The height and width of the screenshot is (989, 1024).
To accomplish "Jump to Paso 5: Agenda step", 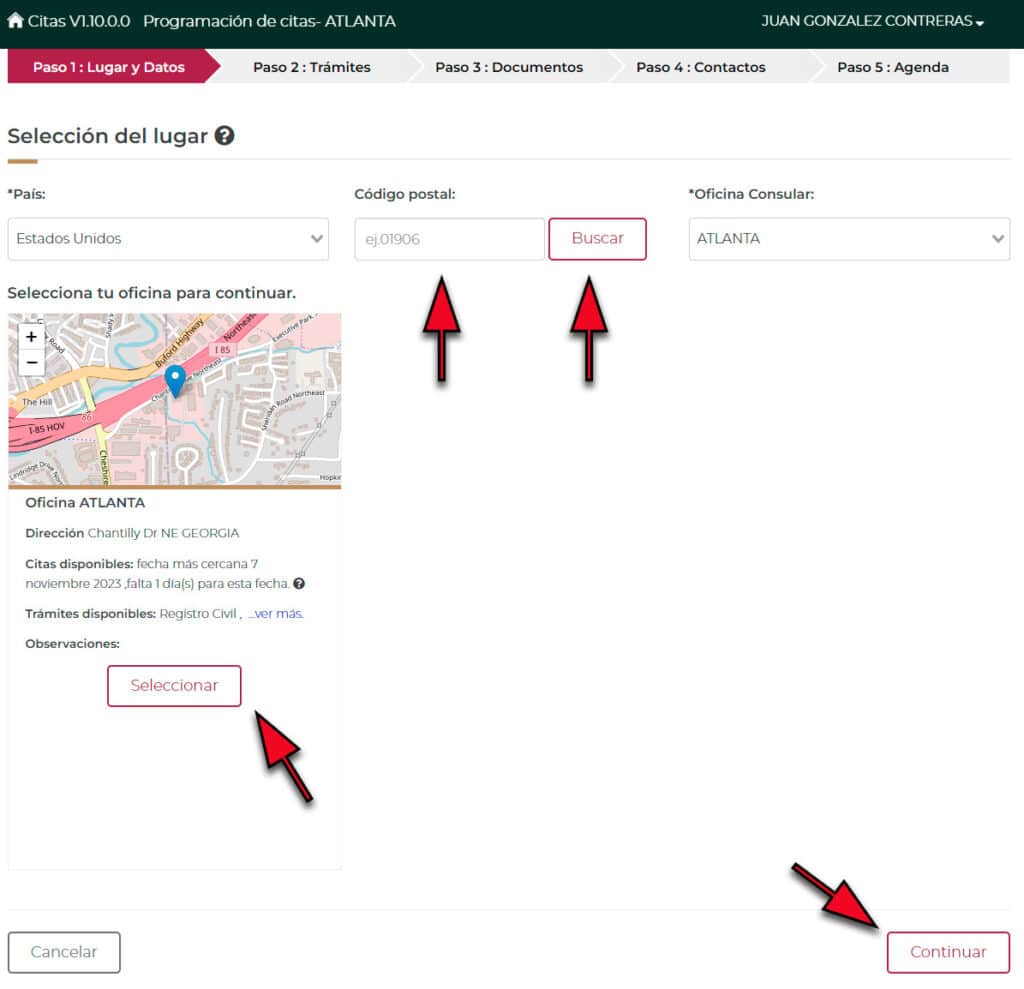I will (x=892, y=67).
